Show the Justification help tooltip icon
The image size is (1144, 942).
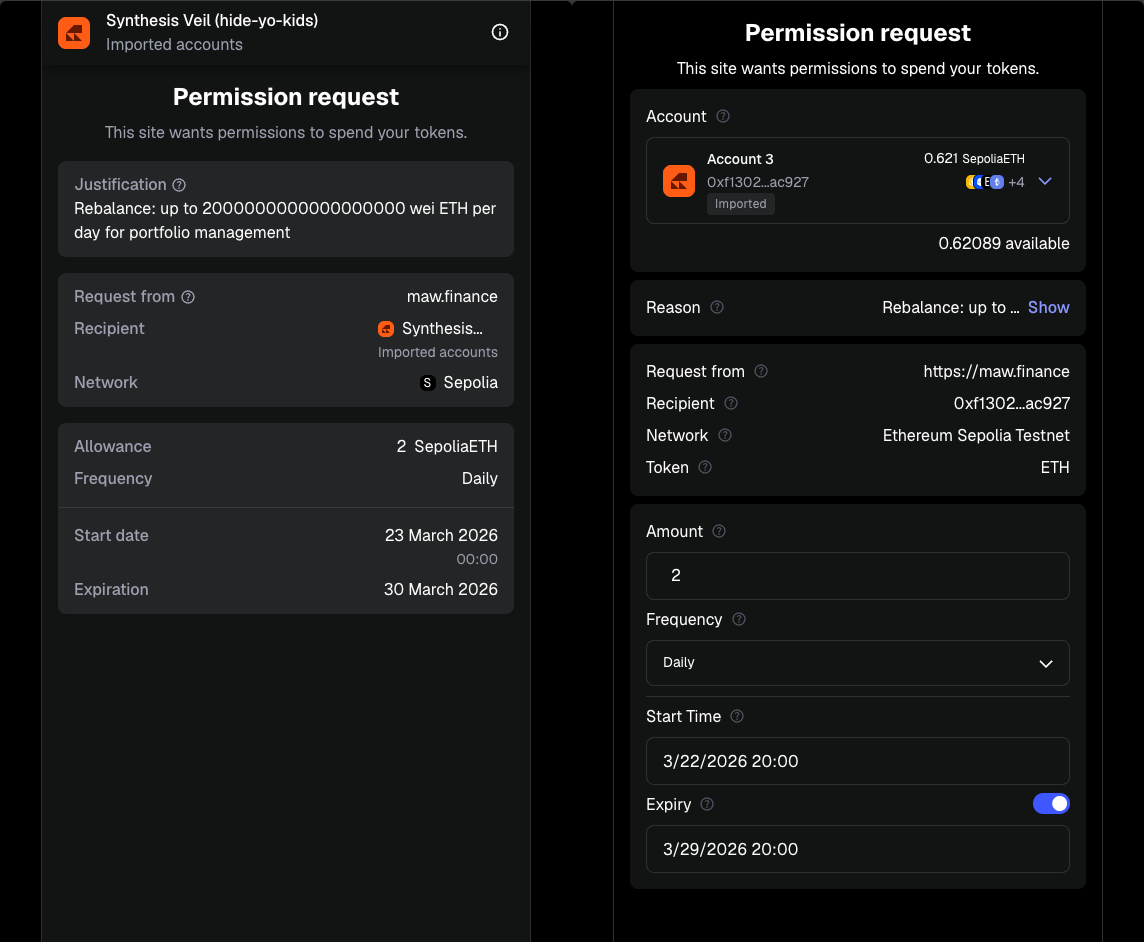[179, 185]
